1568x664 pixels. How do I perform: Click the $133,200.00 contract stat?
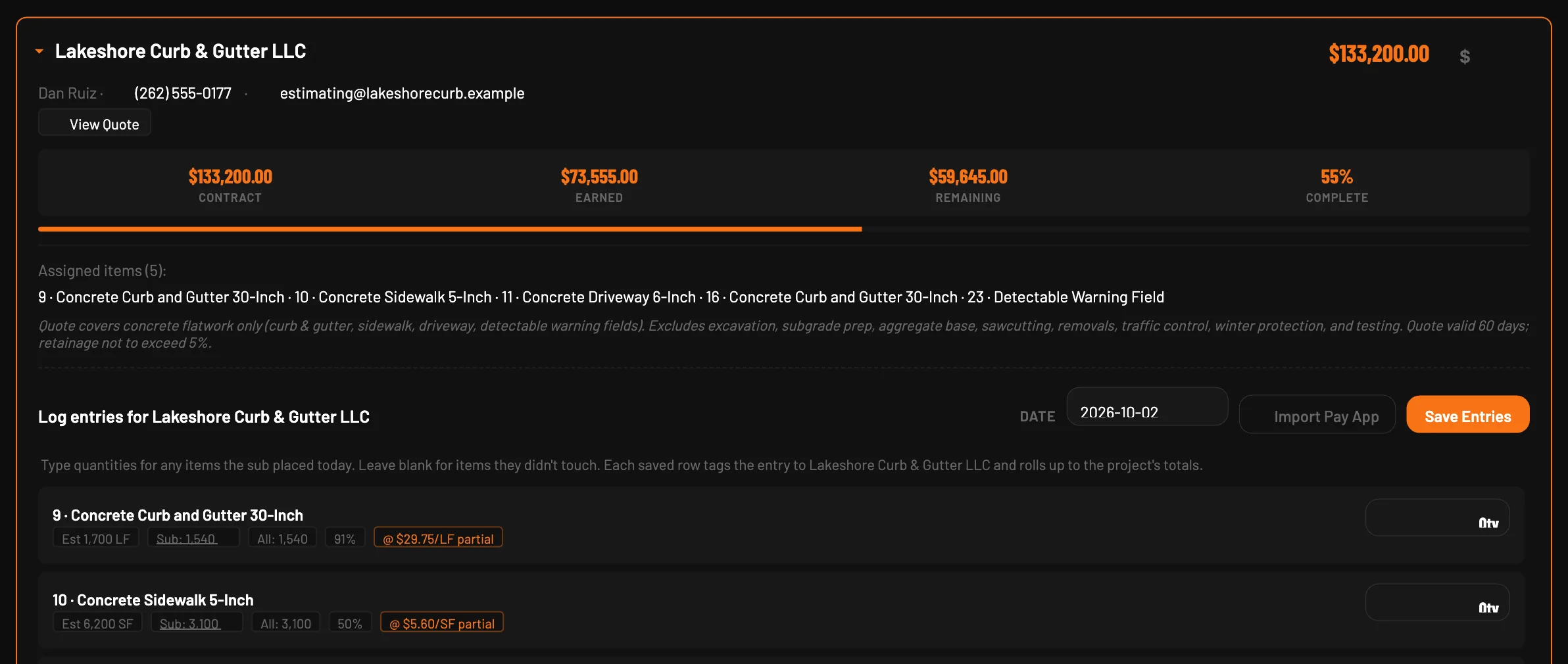point(230,177)
